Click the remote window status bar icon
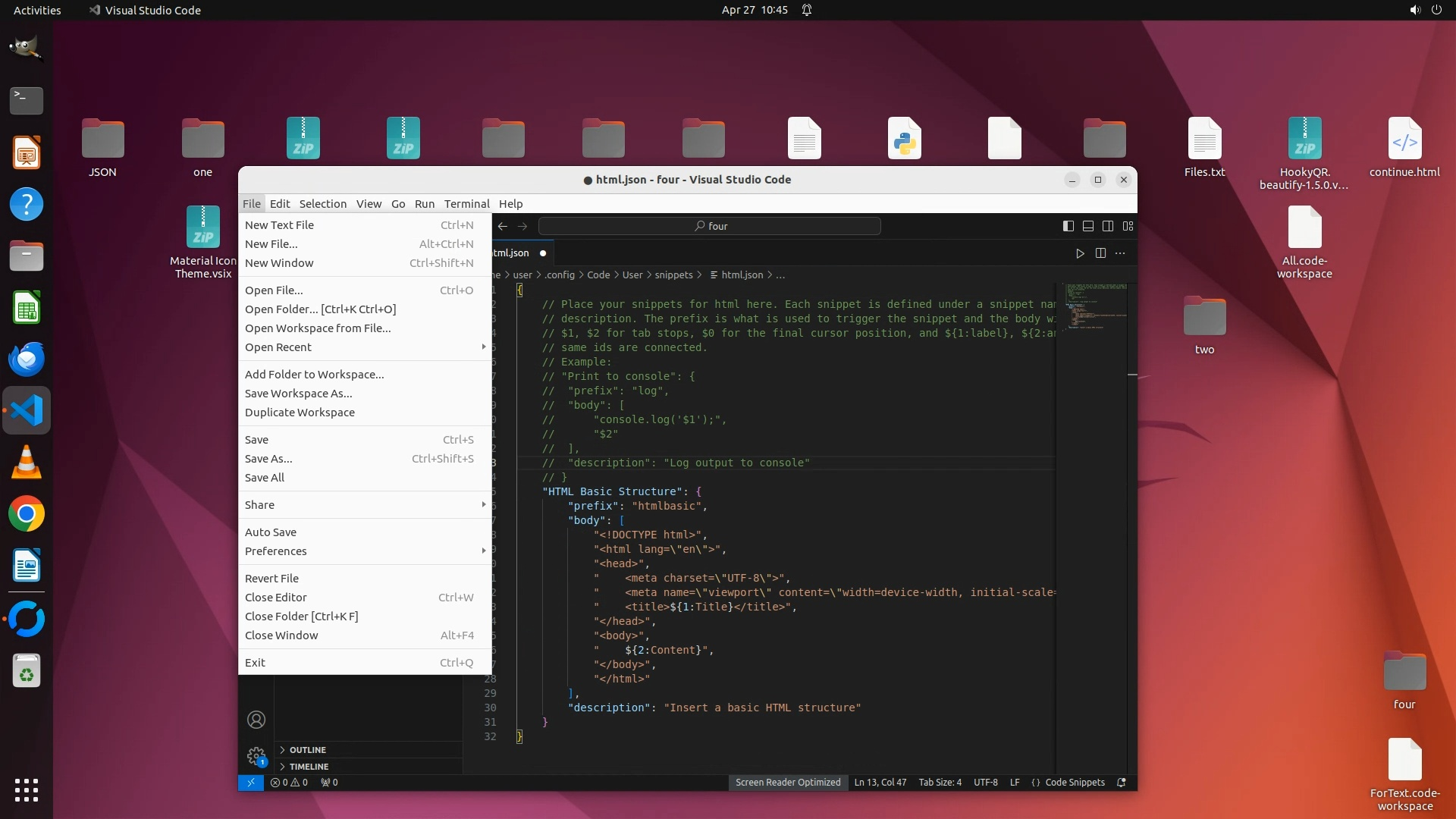The image size is (1456, 819). click(250, 783)
